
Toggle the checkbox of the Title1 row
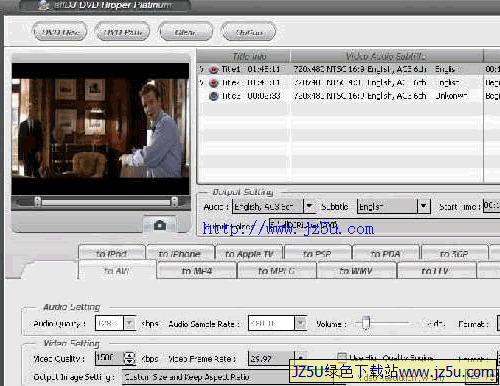click(x=201, y=69)
